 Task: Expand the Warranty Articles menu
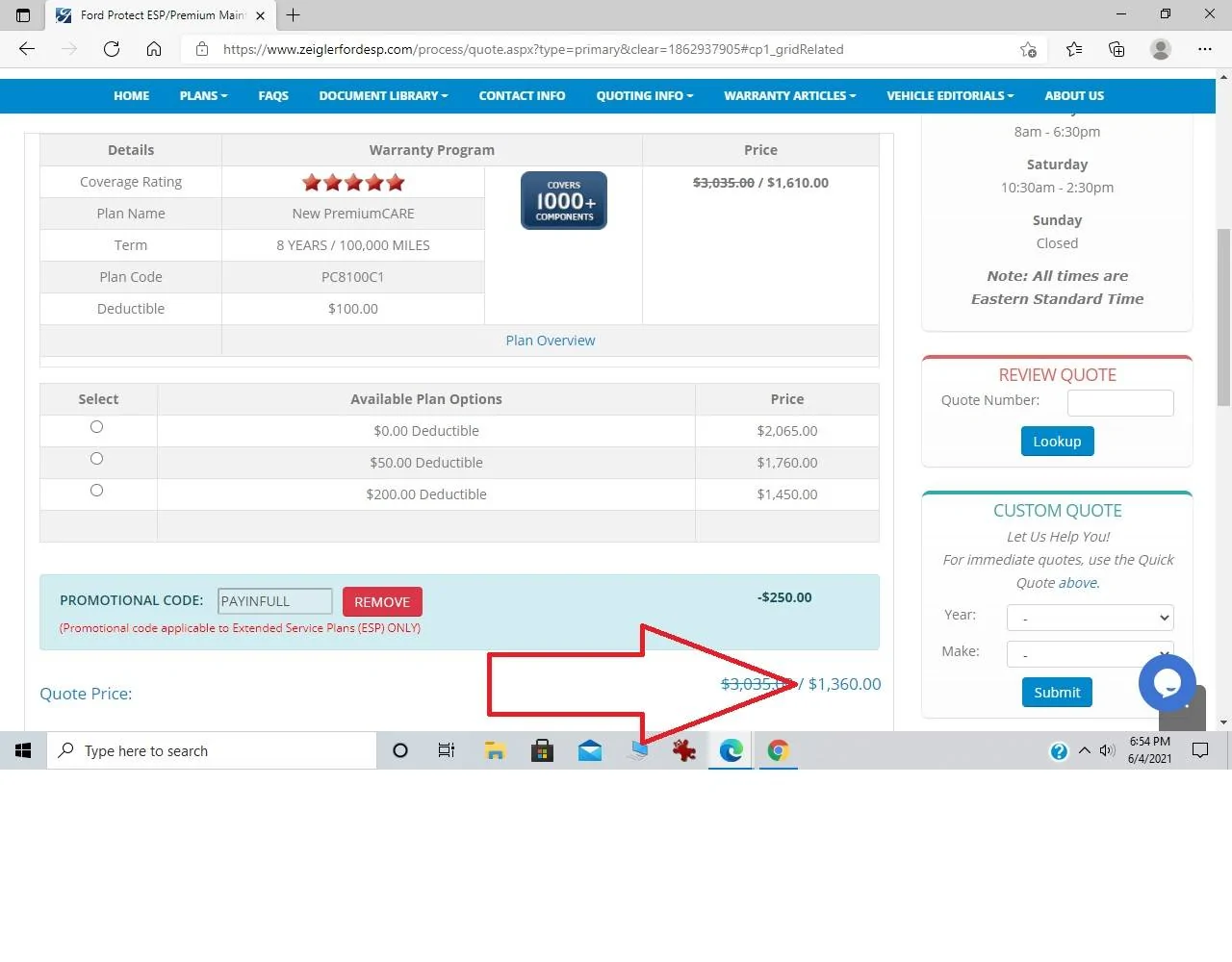(790, 96)
